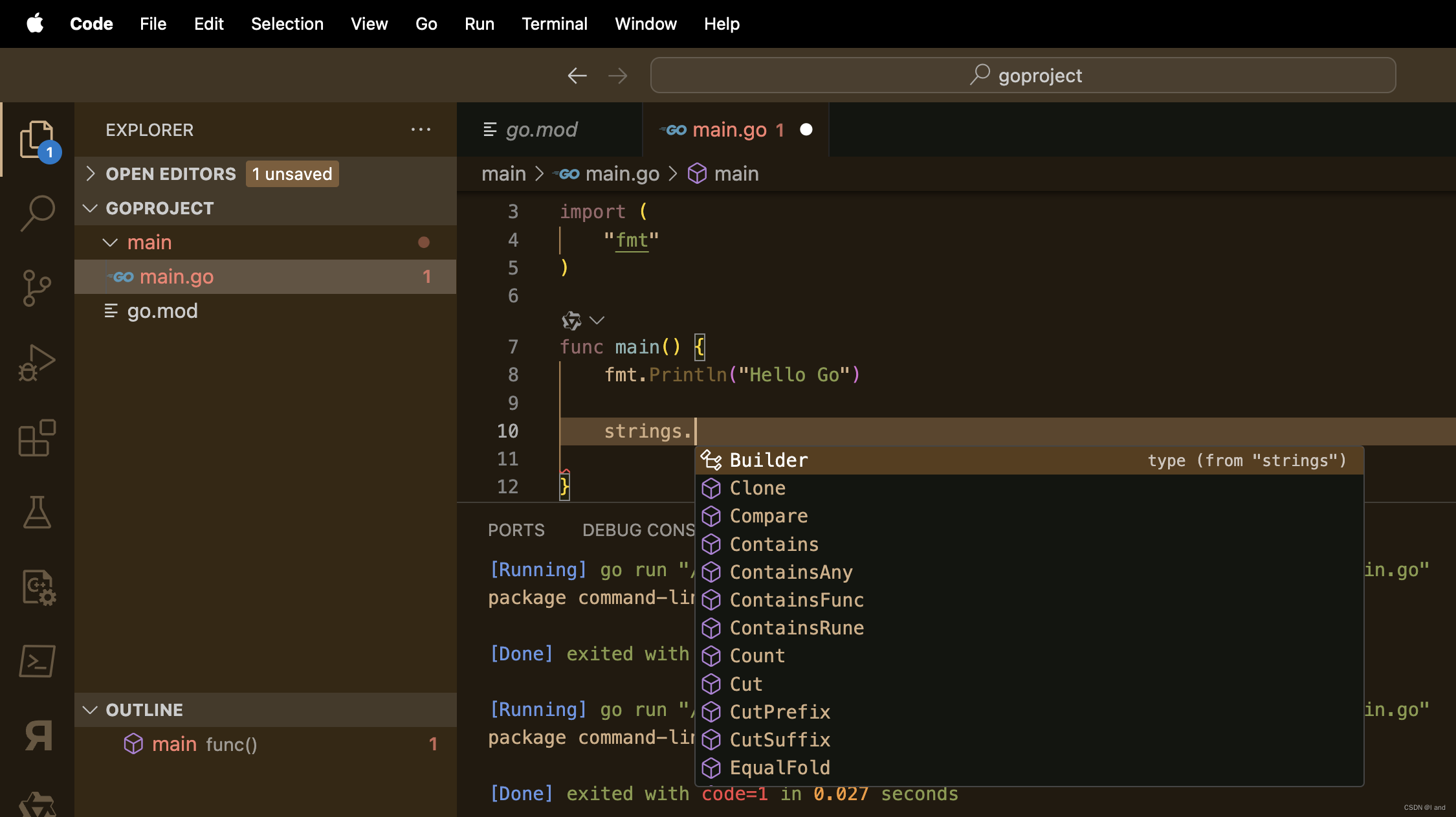The width and height of the screenshot is (1456, 817).
Task: Choose CutPrefix from the suggestion list
Action: click(1029, 712)
